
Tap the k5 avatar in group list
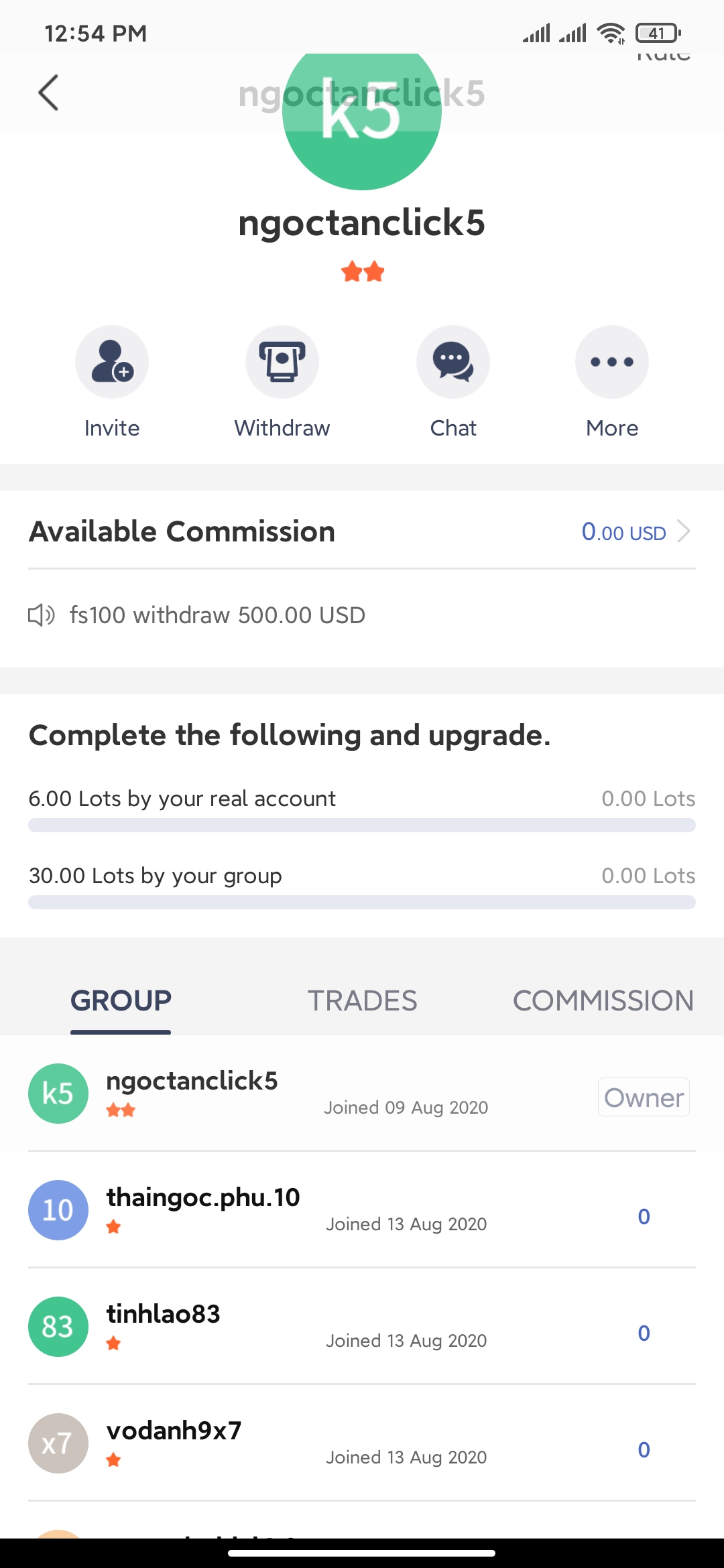[58, 1094]
